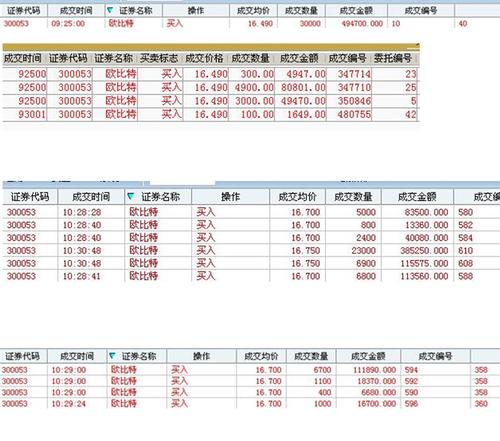Select trade number 347710 cell
Screen dimensions: 500x441
[x=354, y=88]
